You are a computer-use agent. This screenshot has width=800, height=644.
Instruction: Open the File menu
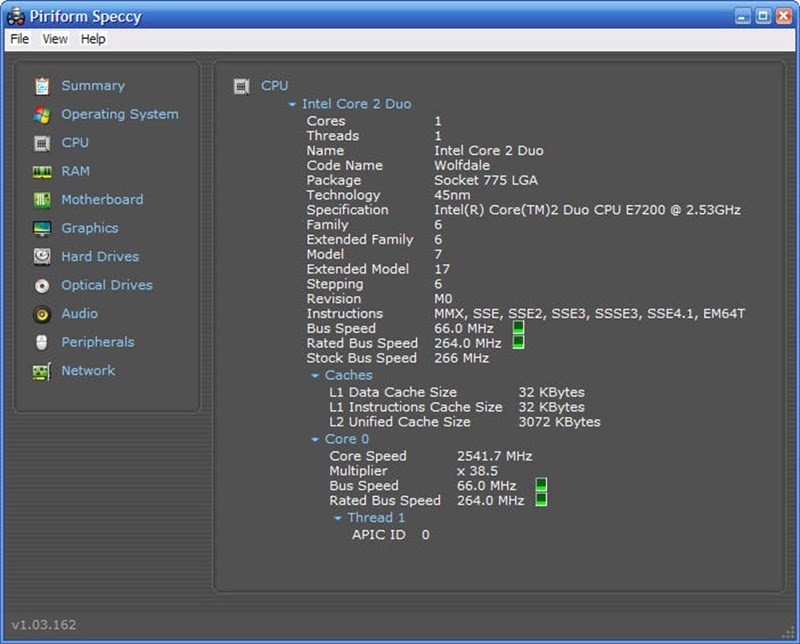[18, 39]
